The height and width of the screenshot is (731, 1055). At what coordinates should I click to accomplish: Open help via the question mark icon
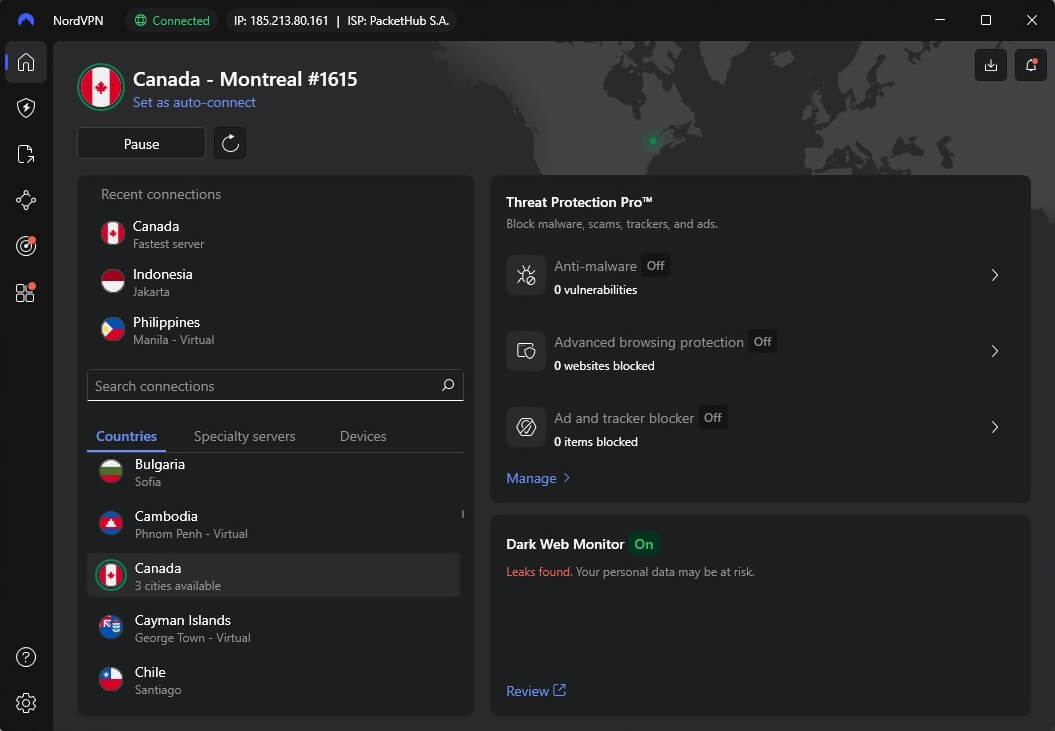(25, 657)
